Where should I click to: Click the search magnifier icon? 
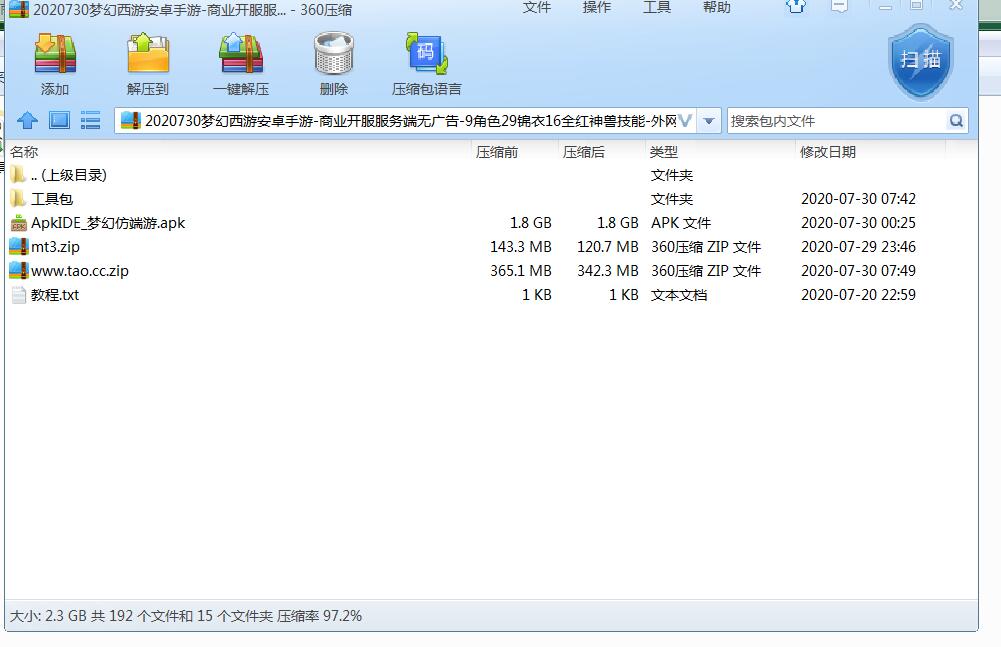click(x=957, y=121)
